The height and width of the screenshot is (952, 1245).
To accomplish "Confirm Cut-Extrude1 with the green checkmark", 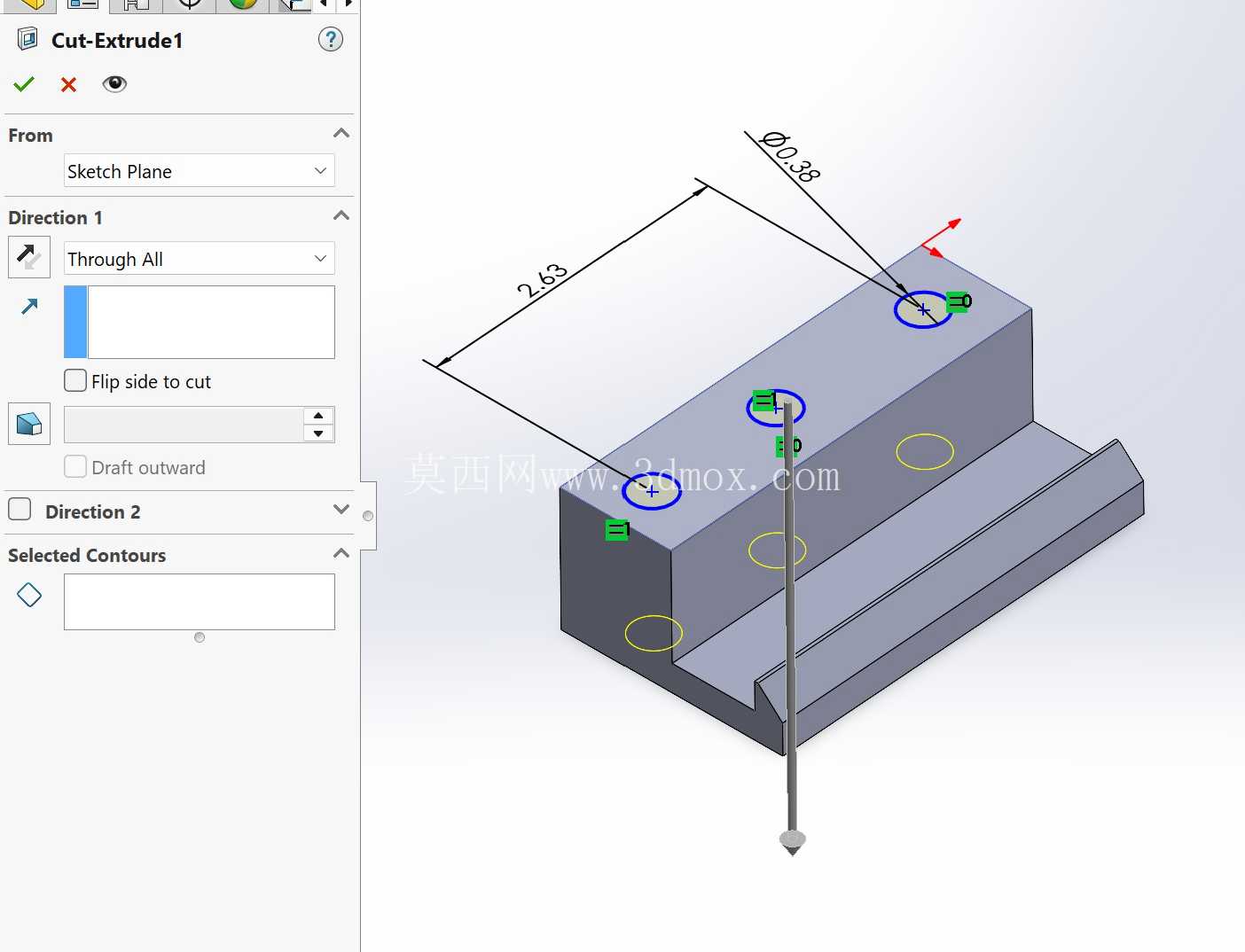I will click(x=24, y=84).
